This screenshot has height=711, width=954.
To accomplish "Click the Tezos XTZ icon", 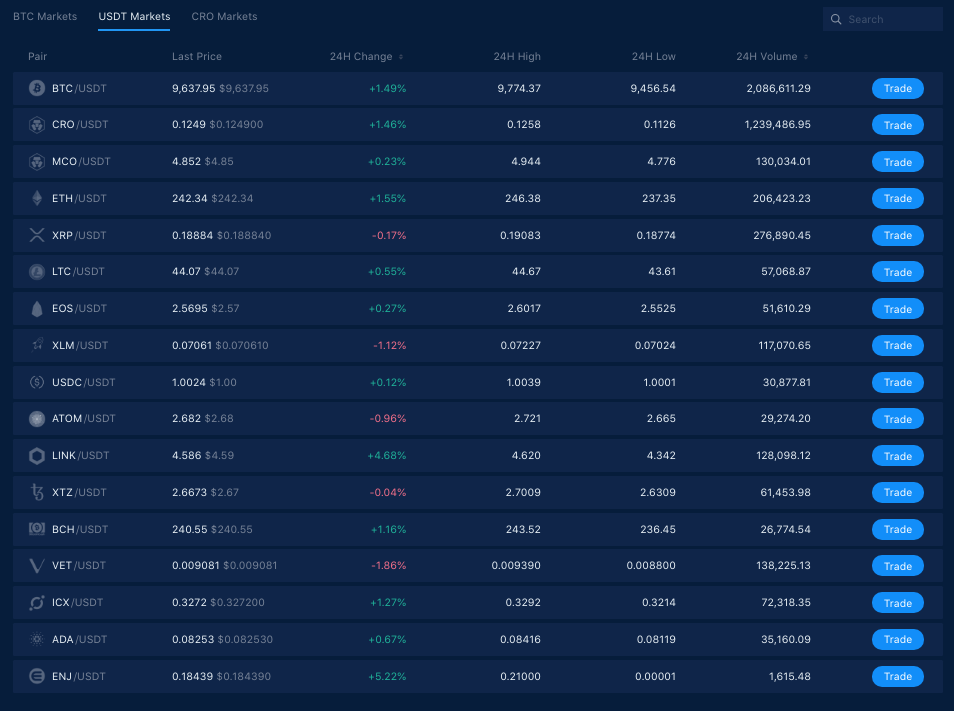I will click(x=37, y=492).
